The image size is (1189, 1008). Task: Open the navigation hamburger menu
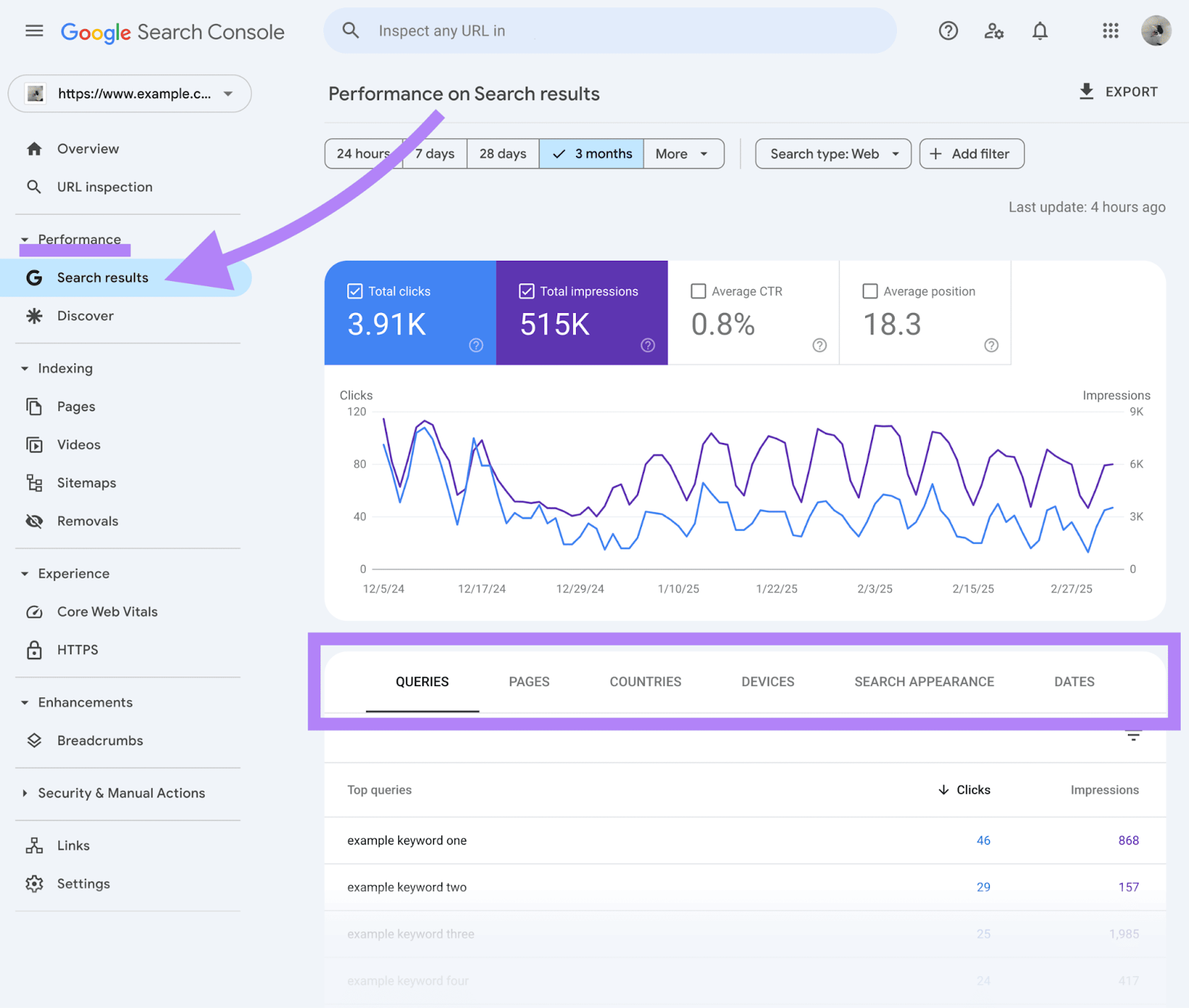(x=34, y=30)
